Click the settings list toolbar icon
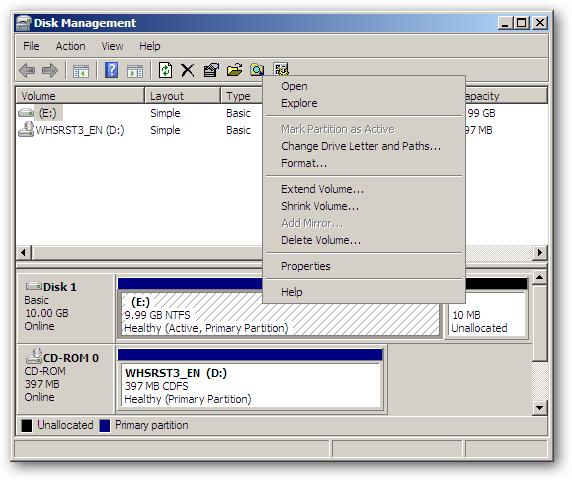The image size is (572, 480). click(x=281, y=69)
